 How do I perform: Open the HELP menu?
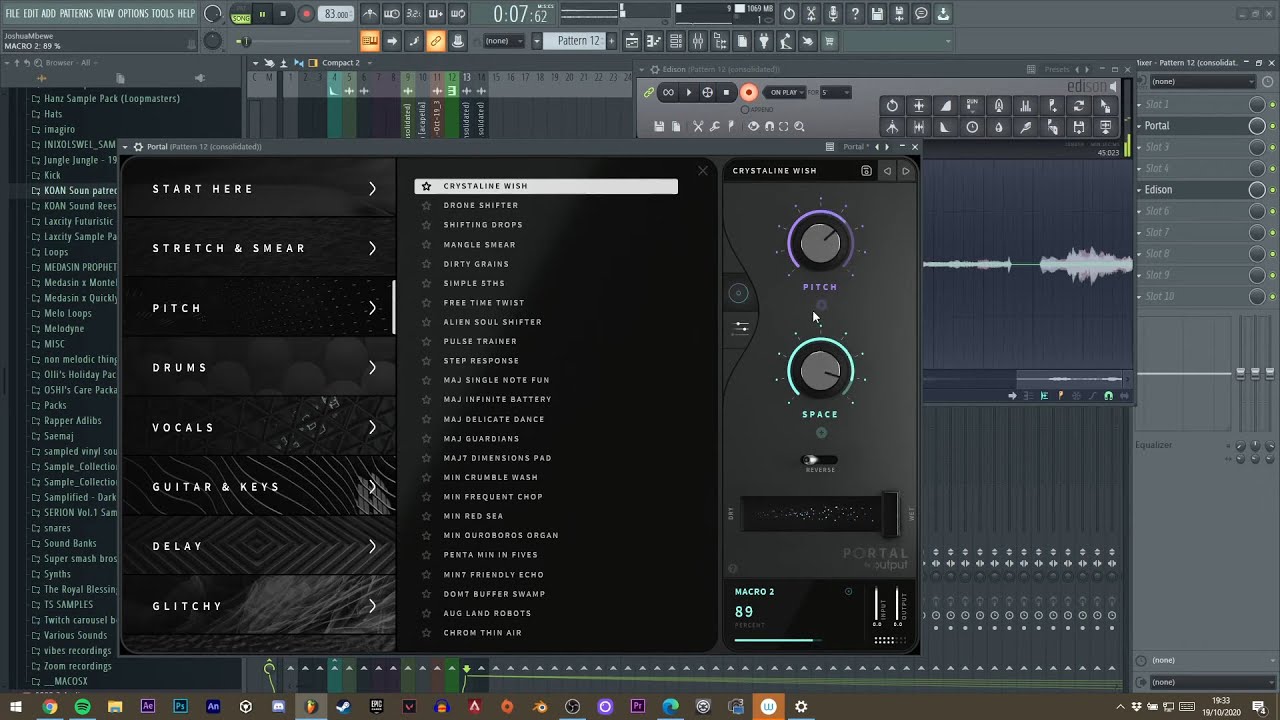click(186, 14)
